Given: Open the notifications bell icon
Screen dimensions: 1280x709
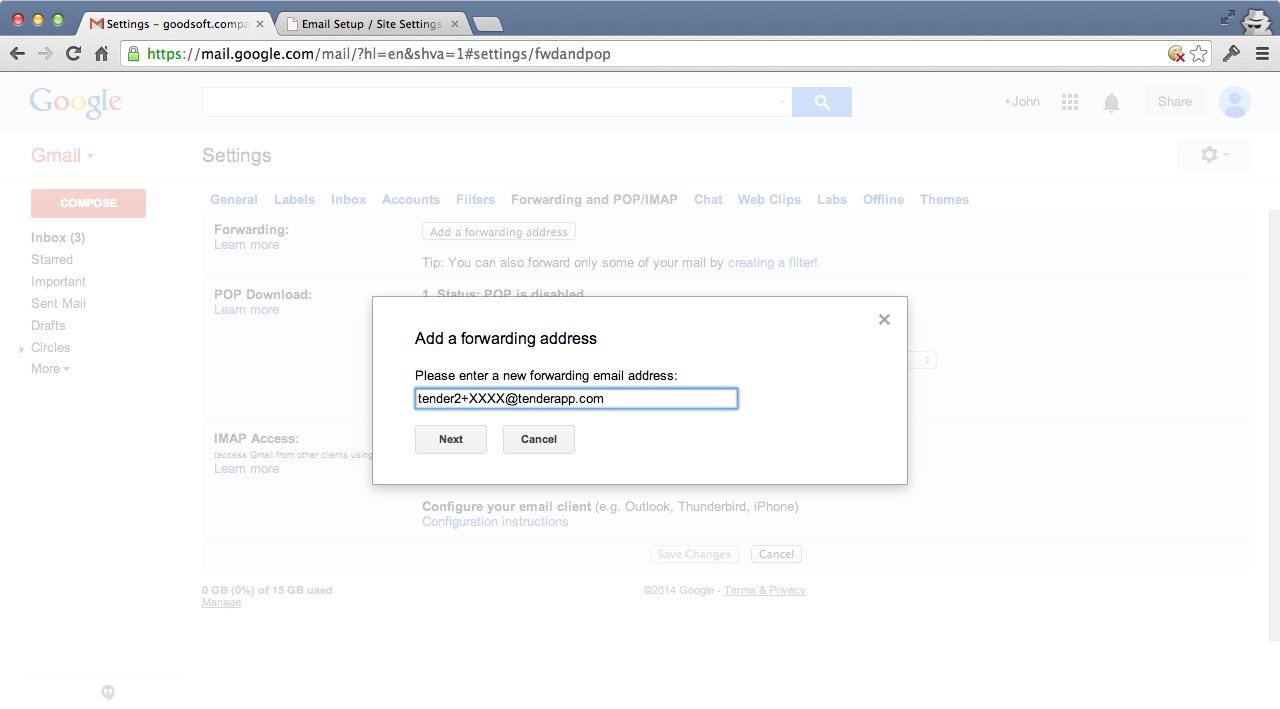Looking at the screenshot, I should 1111,102.
